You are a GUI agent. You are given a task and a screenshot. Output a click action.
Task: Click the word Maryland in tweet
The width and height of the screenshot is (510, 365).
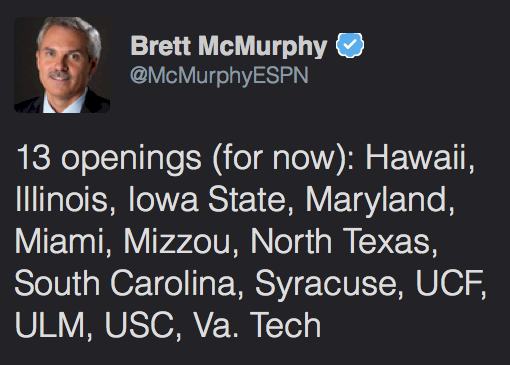pyautogui.click(x=376, y=200)
